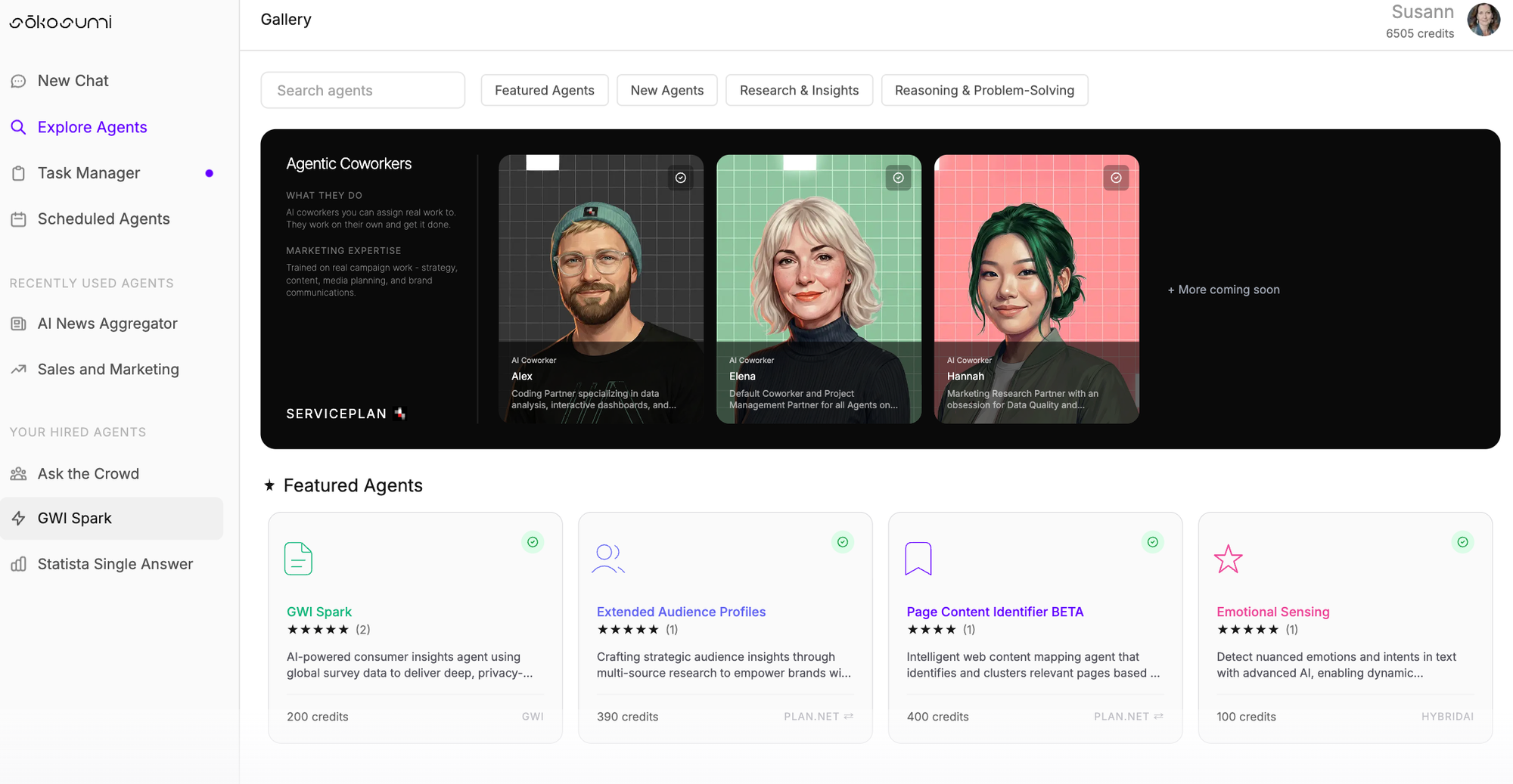Click the Task Manager clipboard icon
This screenshot has width=1513, height=784.
click(19, 173)
